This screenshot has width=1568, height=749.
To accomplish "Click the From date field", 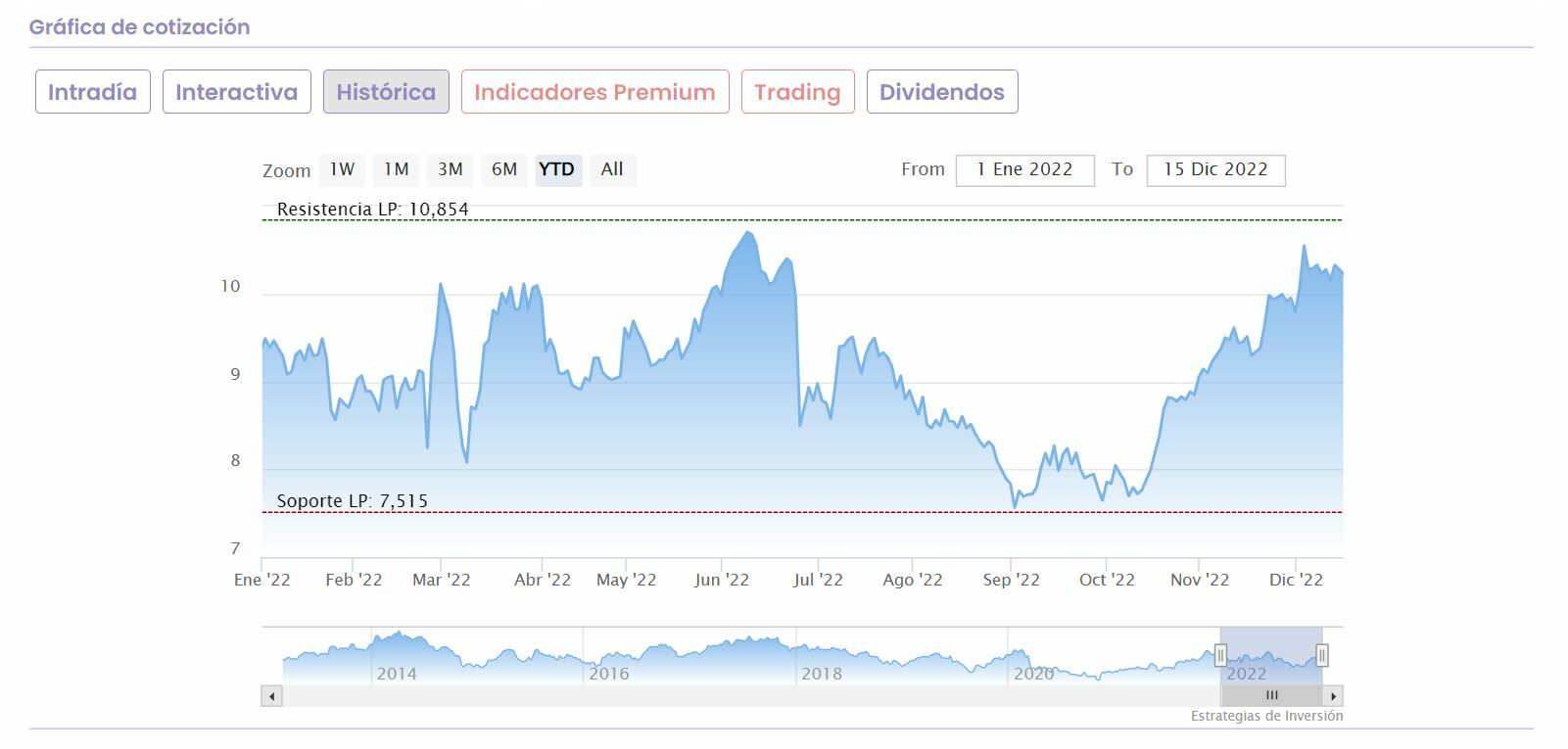I will coord(1023,170).
